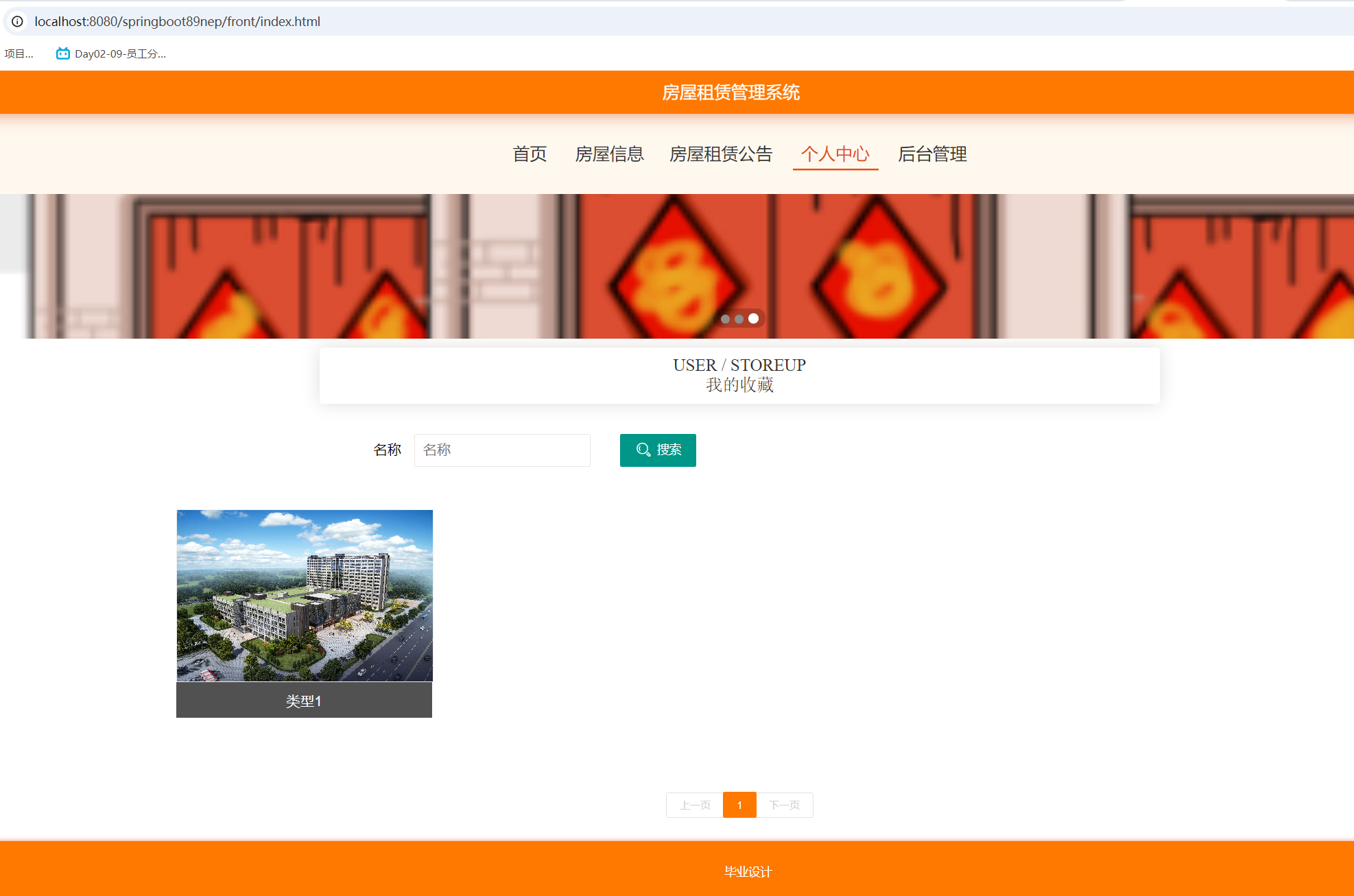
Task: Open the Day02-09-员工分 bookmark
Action: (119, 53)
